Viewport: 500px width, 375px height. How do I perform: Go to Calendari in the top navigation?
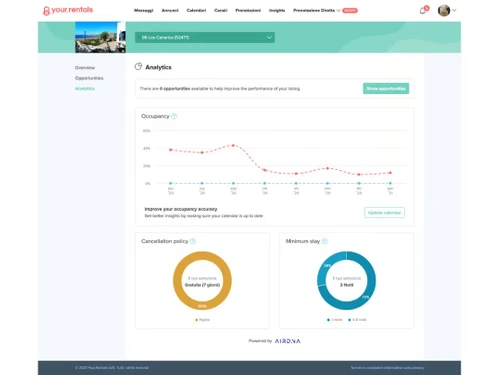[x=196, y=11]
